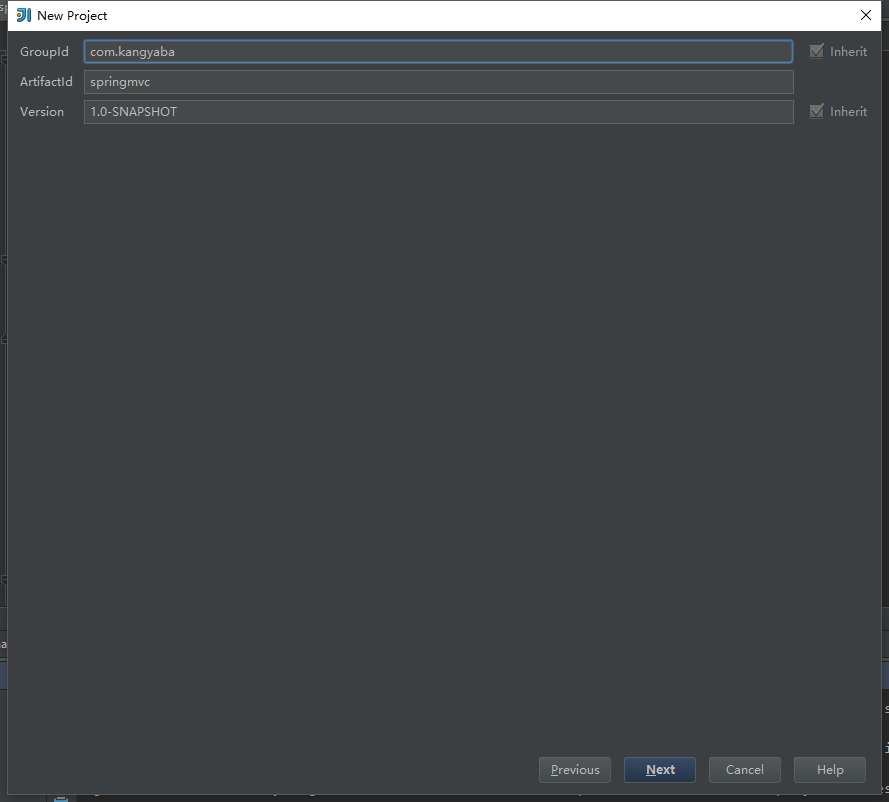The image size is (889, 802).
Task: Proceed with the Next button
Action: click(x=660, y=770)
